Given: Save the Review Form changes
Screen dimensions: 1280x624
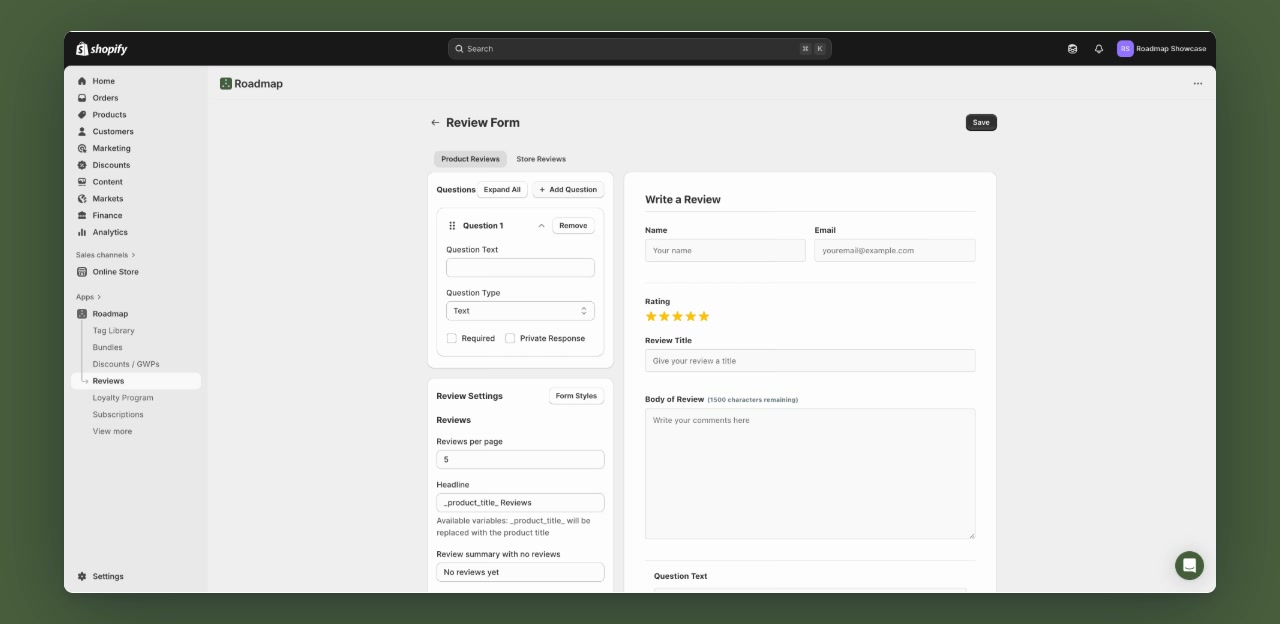Looking at the screenshot, I should (x=980, y=122).
